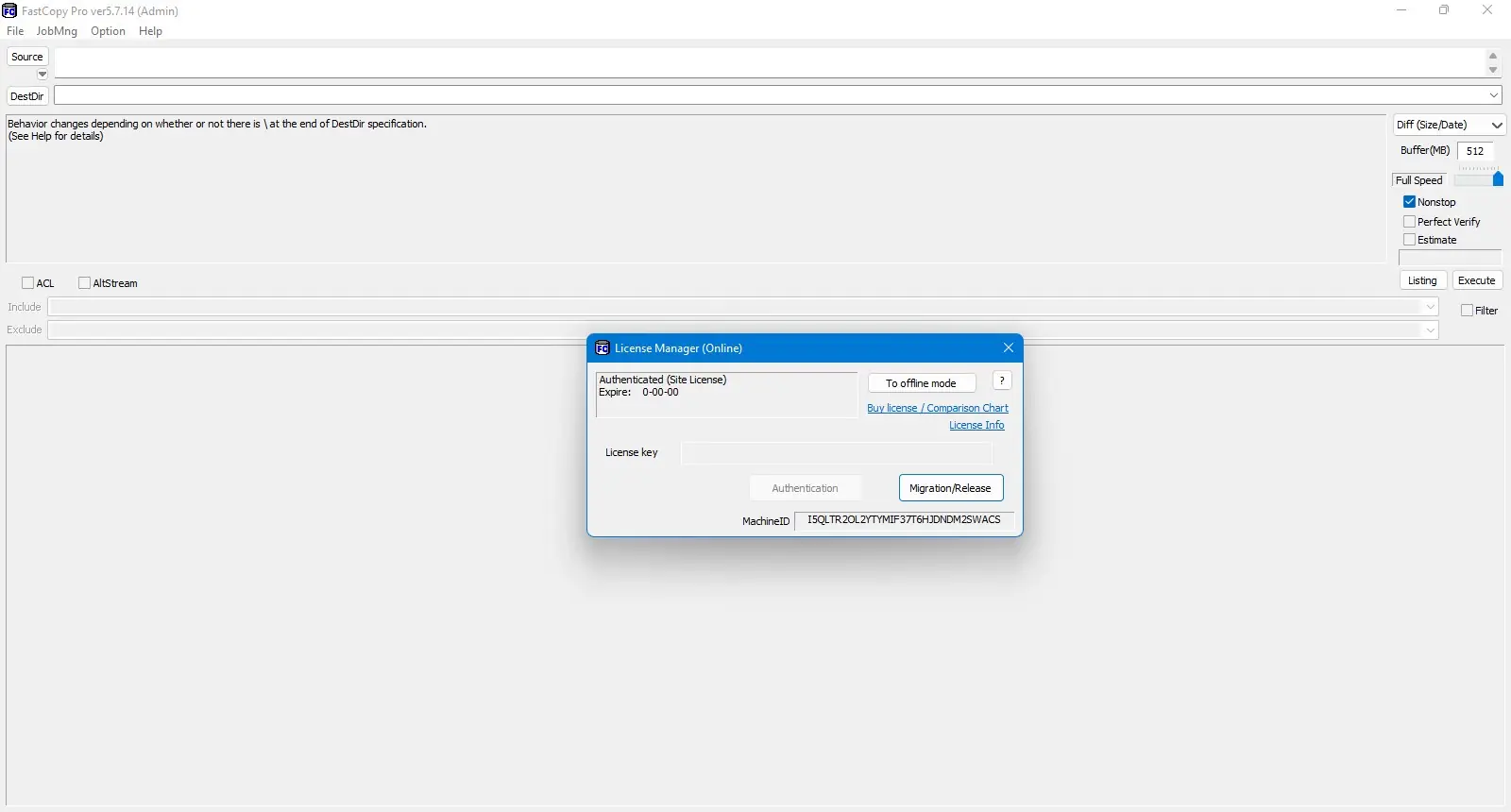
Task: Expand the Include filter dropdown
Action: (x=1430, y=307)
